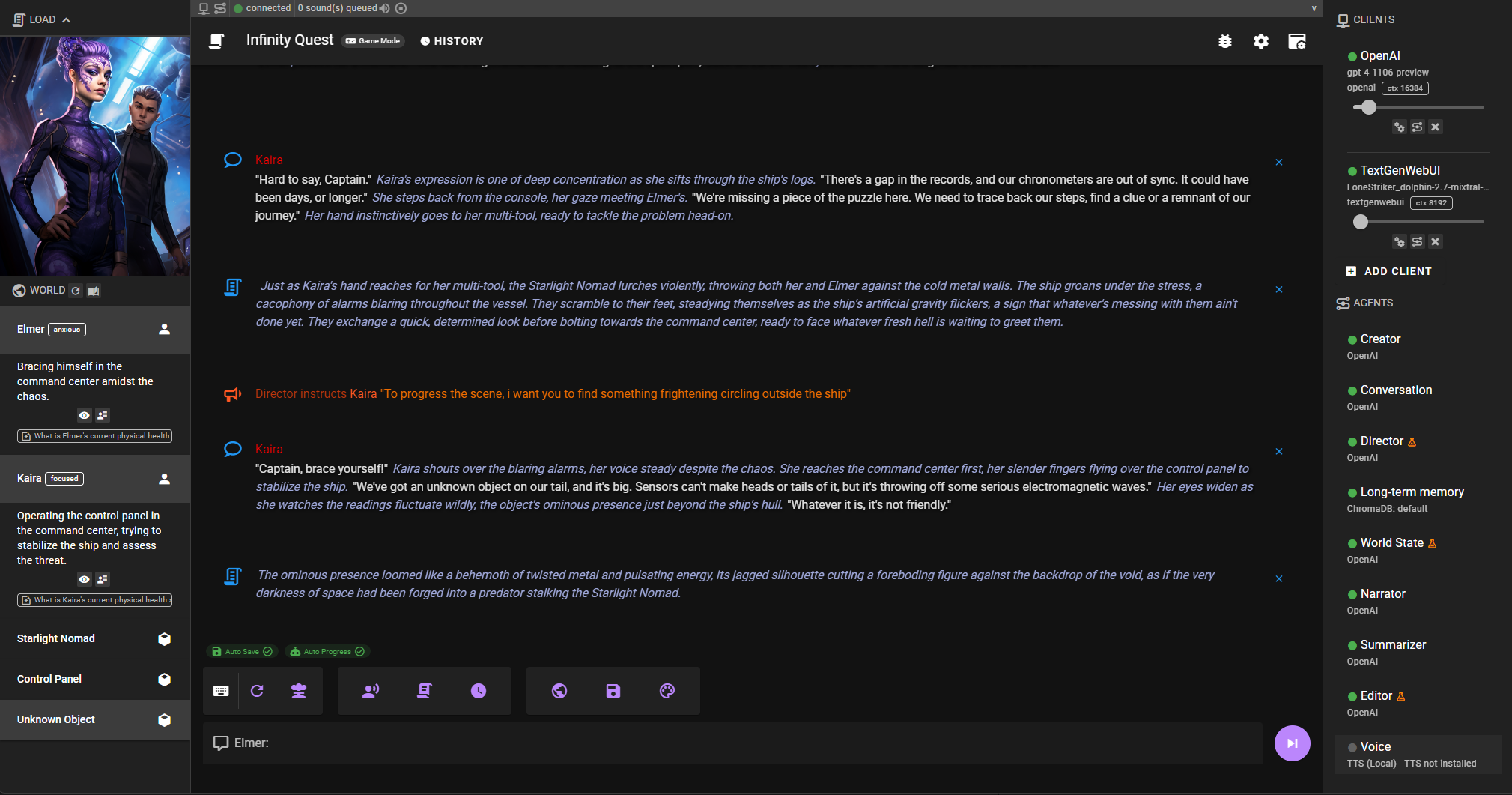Open the visualizer with the palette icon
The image size is (1512, 795).
point(667,690)
